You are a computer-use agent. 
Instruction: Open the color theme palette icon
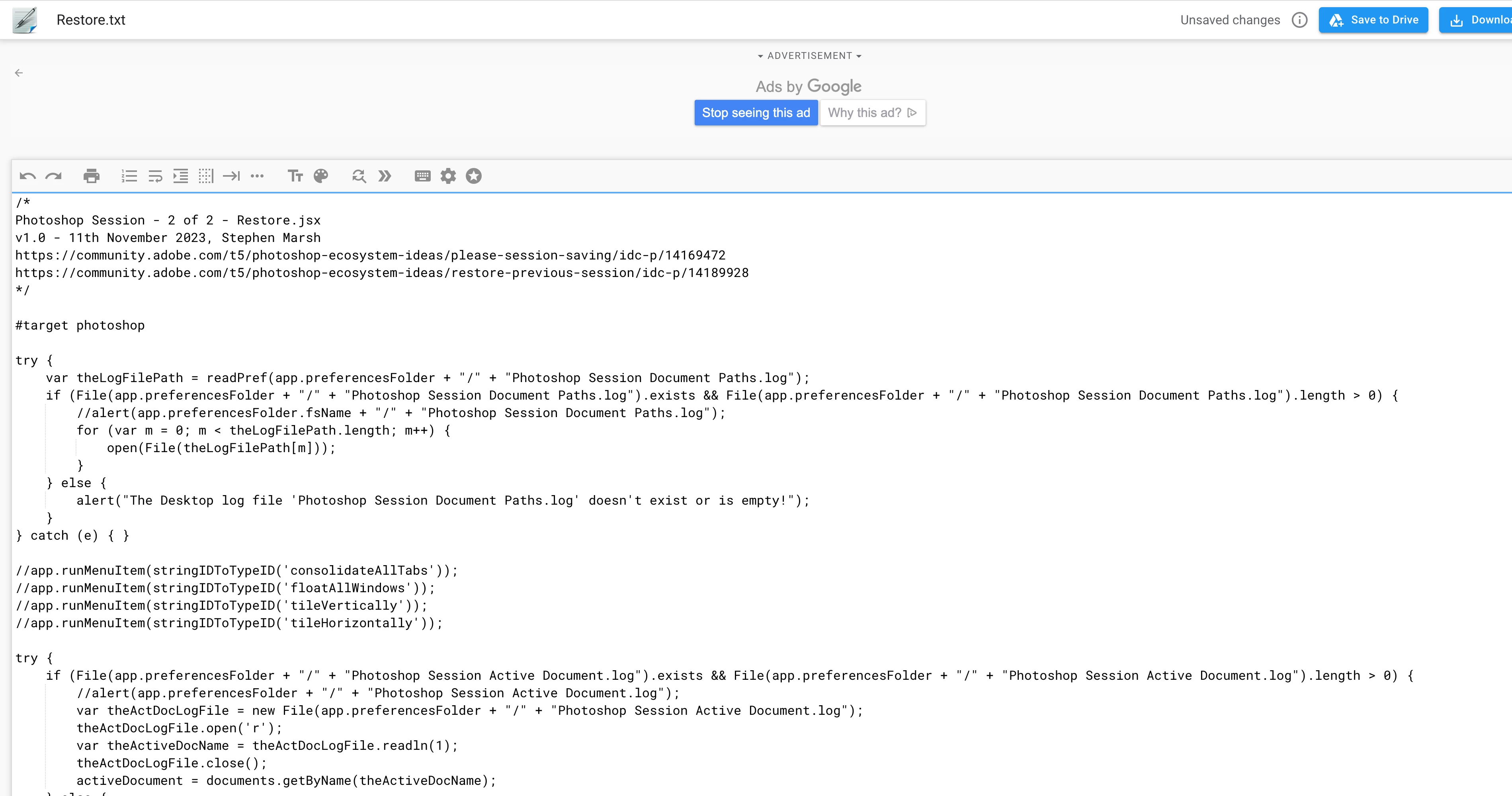(321, 176)
